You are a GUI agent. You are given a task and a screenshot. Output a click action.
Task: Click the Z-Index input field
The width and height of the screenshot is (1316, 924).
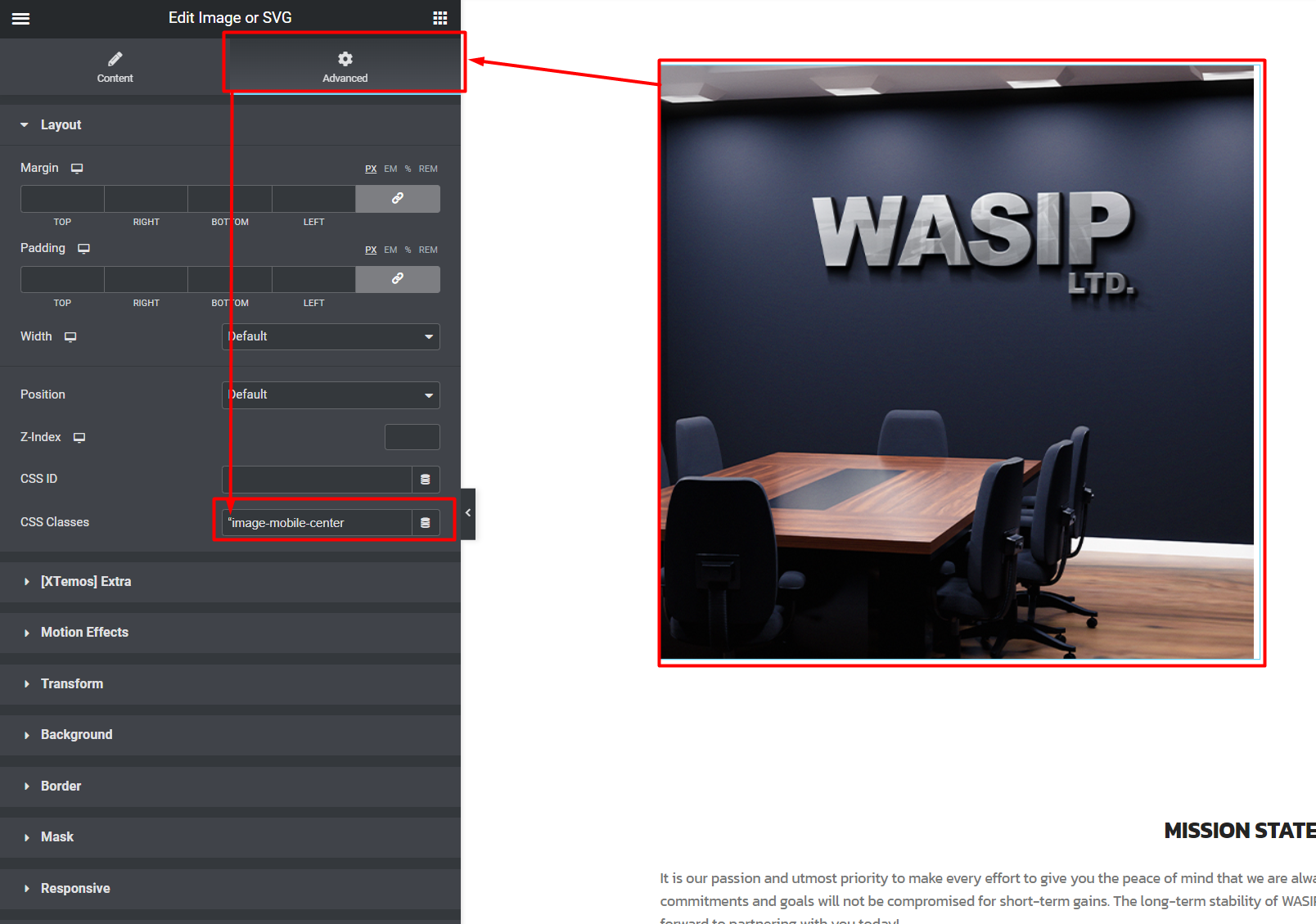click(412, 437)
